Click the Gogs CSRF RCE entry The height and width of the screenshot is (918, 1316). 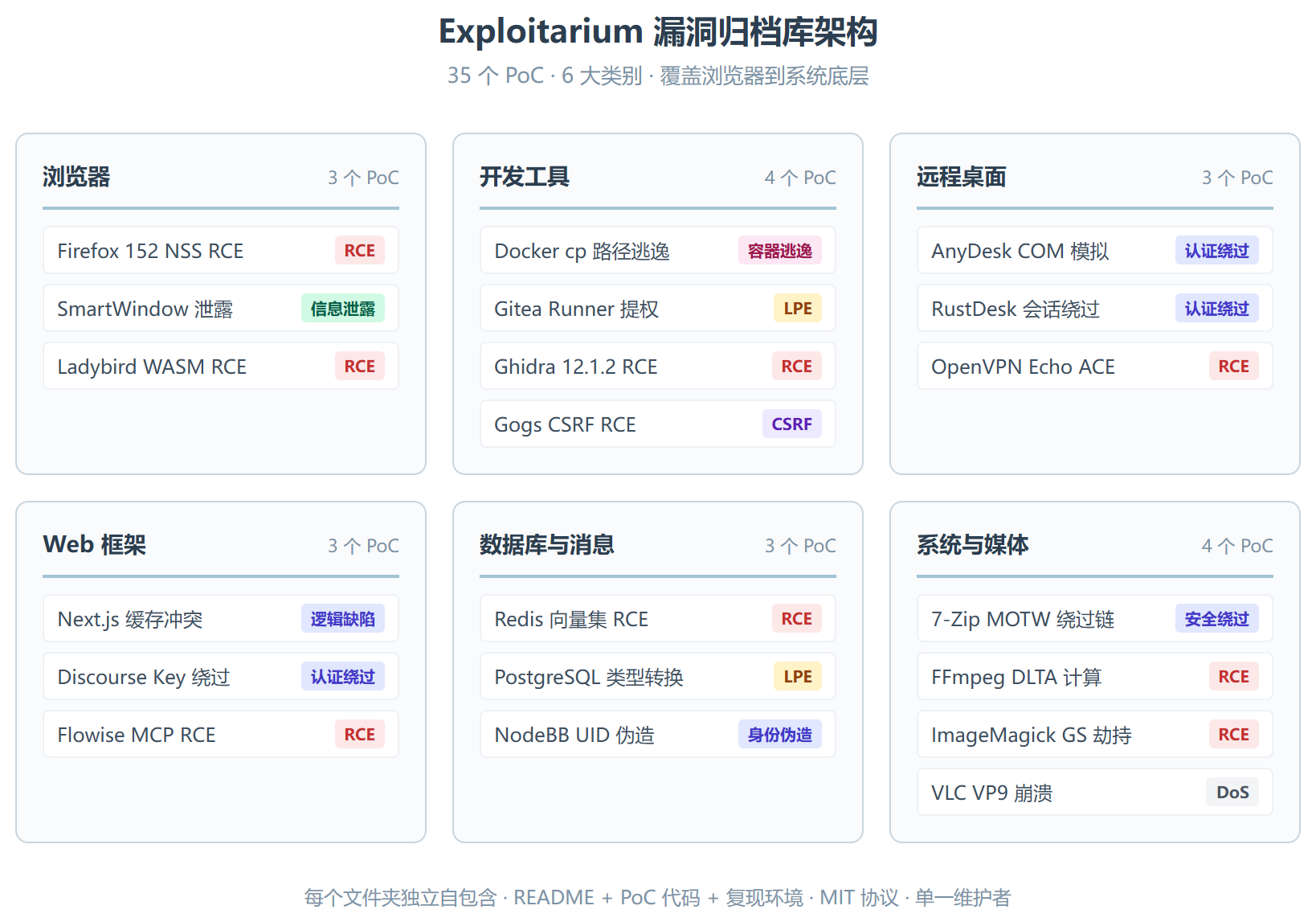click(x=658, y=424)
